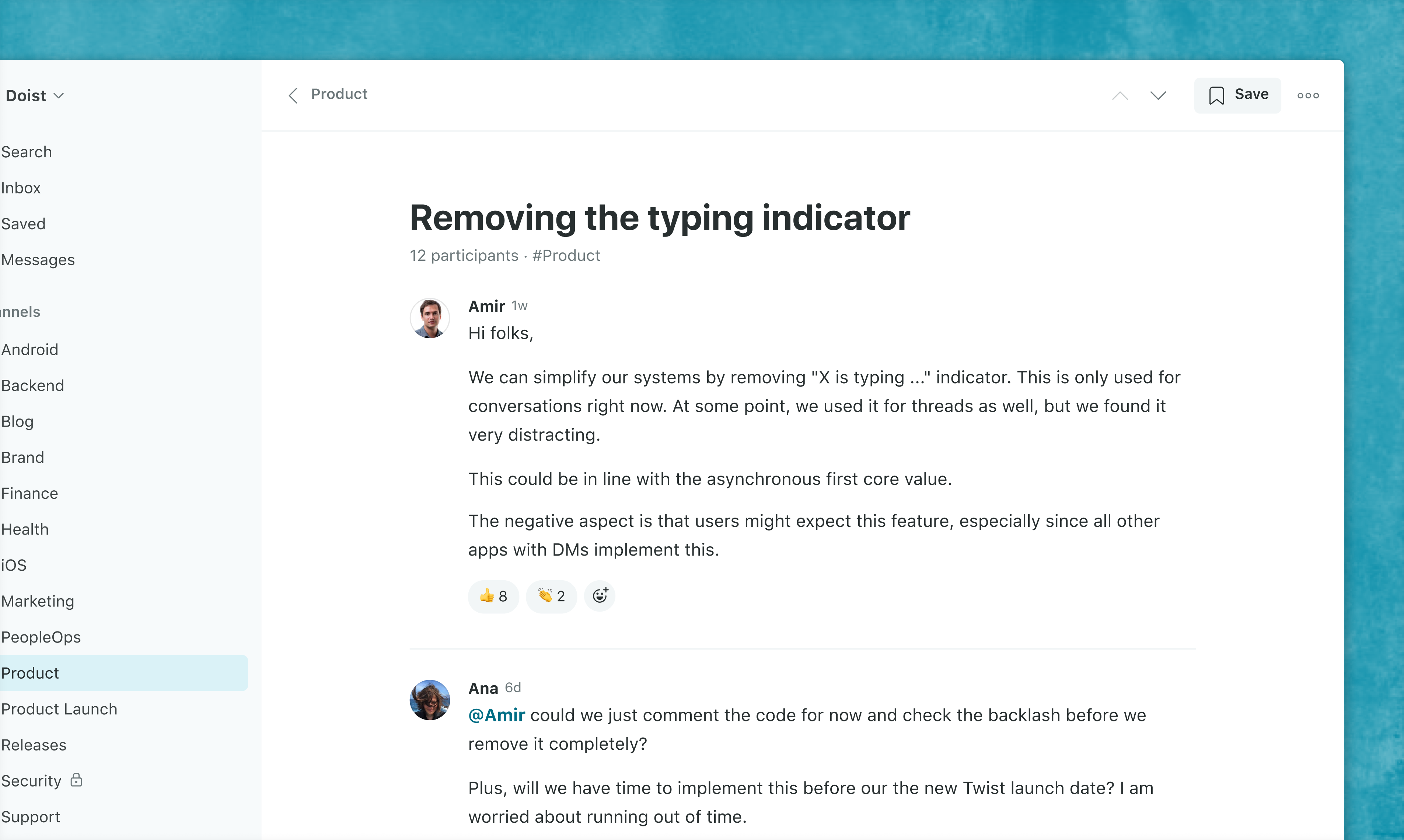Open the three-dot more options menu

pyautogui.click(x=1308, y=95)
